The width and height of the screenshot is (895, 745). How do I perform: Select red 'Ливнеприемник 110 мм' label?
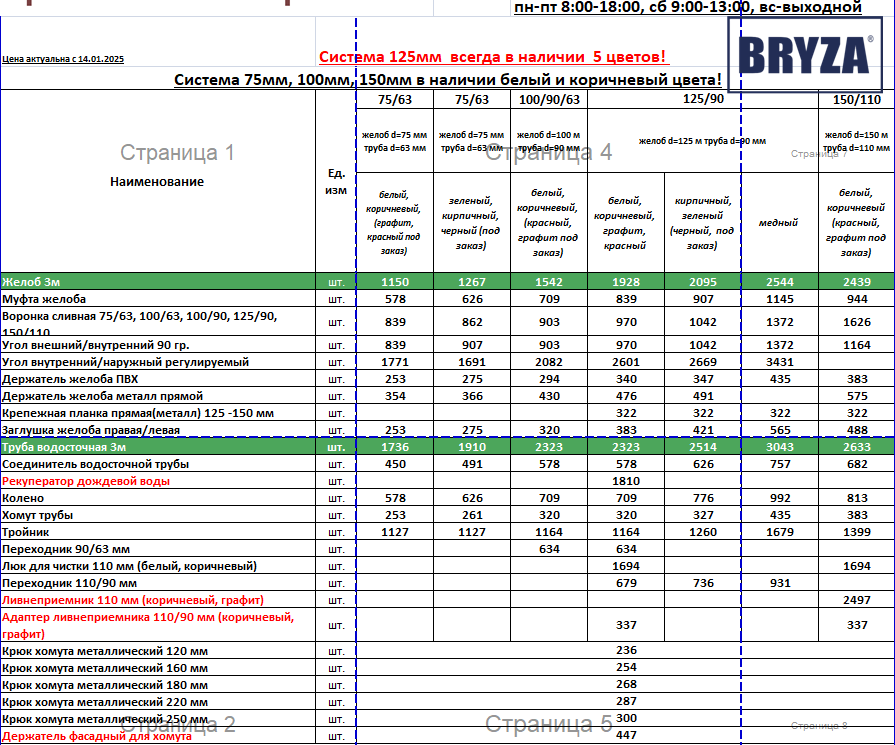(x=133, y=600)
